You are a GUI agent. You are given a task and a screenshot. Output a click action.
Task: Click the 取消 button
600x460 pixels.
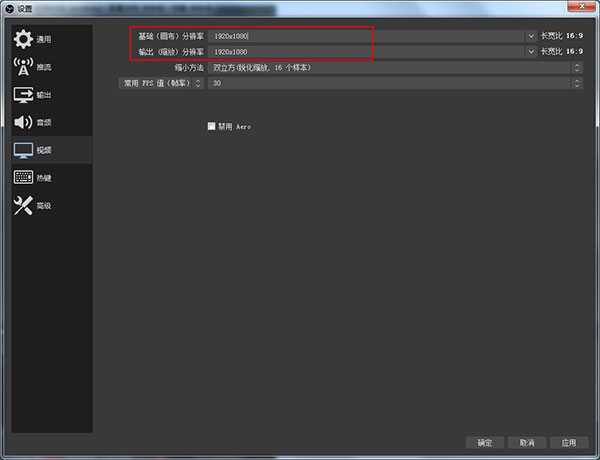pyautogui.click(x=527, y=442)
